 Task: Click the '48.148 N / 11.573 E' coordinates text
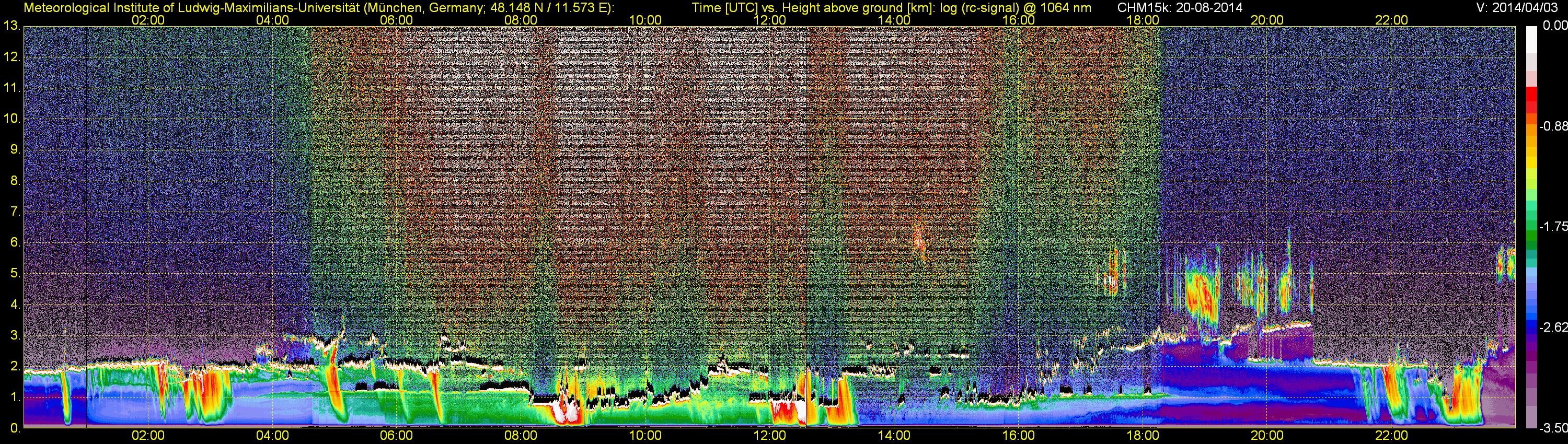click(x=548, y=8)
